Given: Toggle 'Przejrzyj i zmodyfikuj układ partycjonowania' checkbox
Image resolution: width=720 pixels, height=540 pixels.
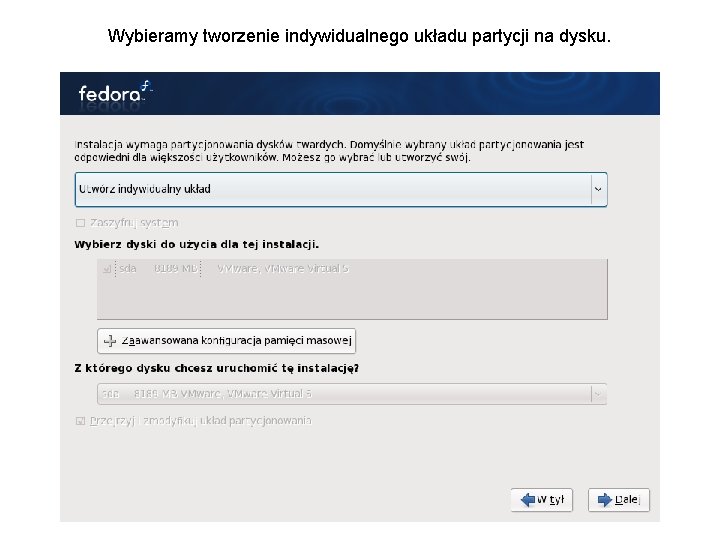Looking at the screenshot, I should pyautogui.click(x=80, y=421).
